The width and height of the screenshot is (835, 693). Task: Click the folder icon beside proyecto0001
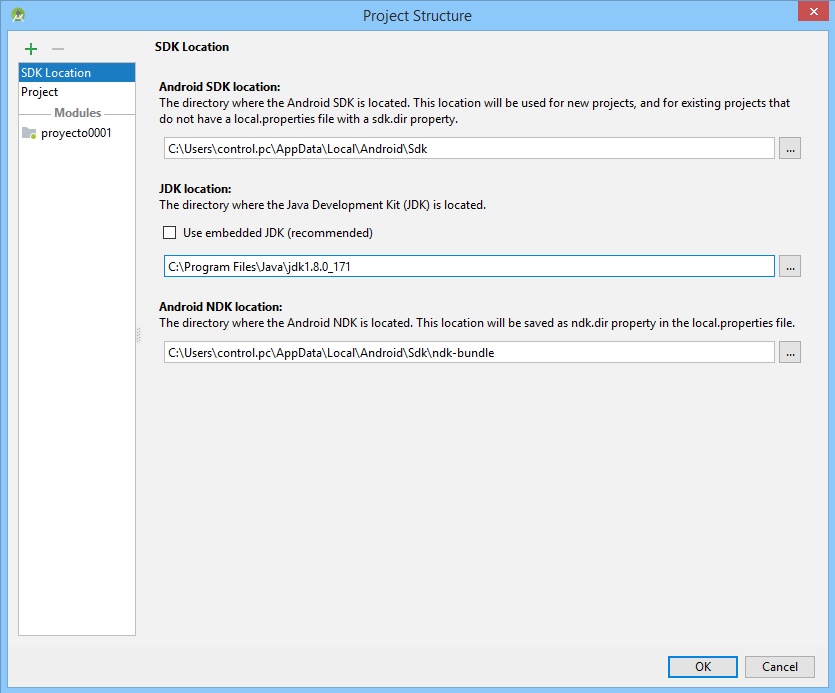coord(29,133)
